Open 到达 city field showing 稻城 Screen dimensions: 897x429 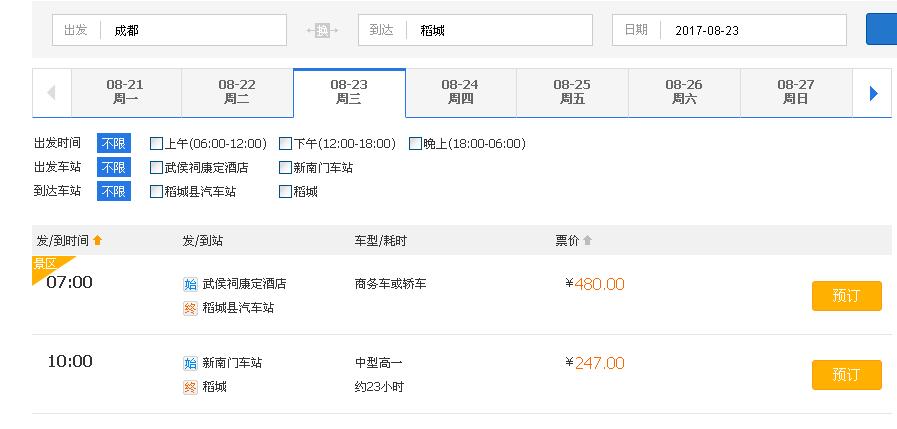point(475,30)
